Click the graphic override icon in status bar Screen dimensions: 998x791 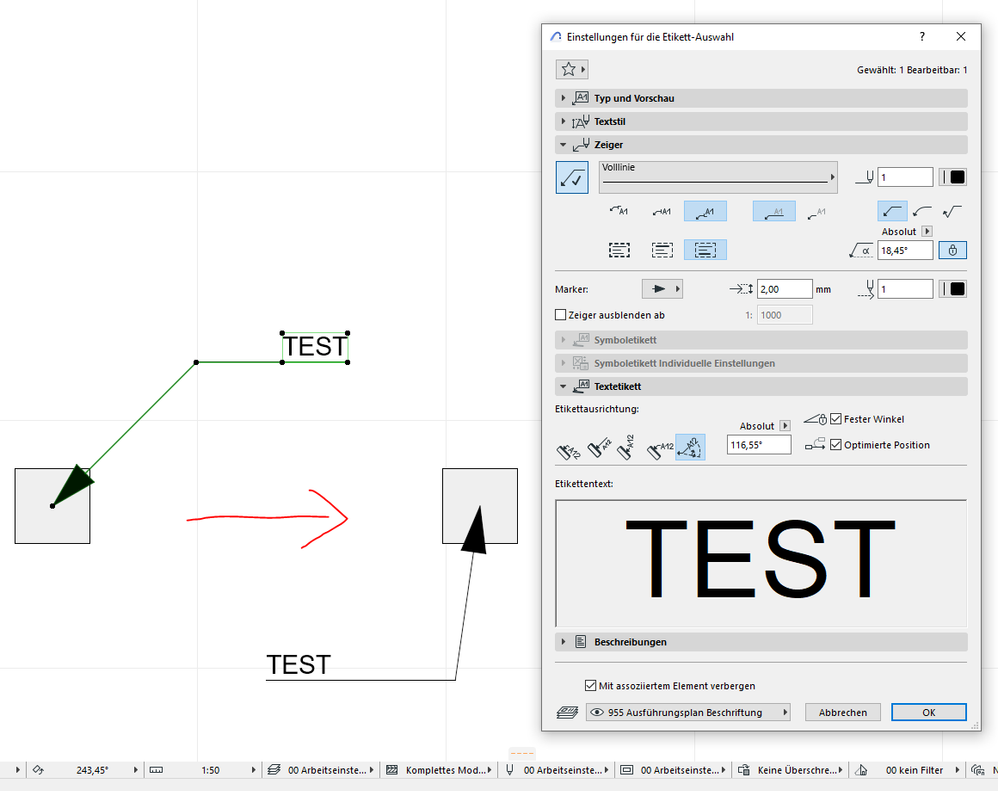pos(743,770)
